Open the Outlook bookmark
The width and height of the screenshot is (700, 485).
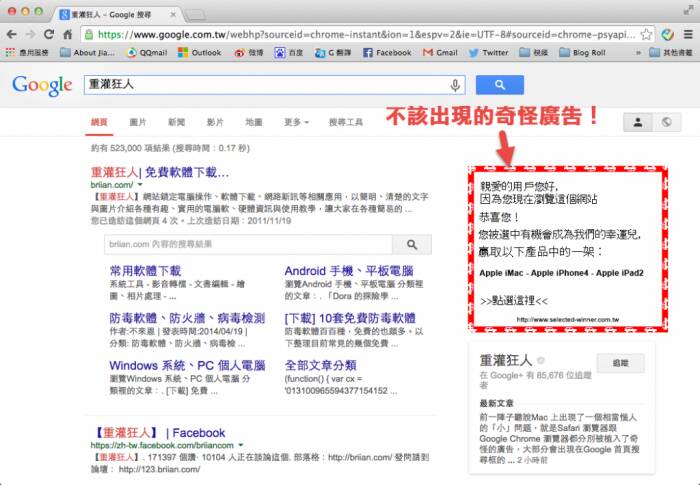tap(200, 53)
